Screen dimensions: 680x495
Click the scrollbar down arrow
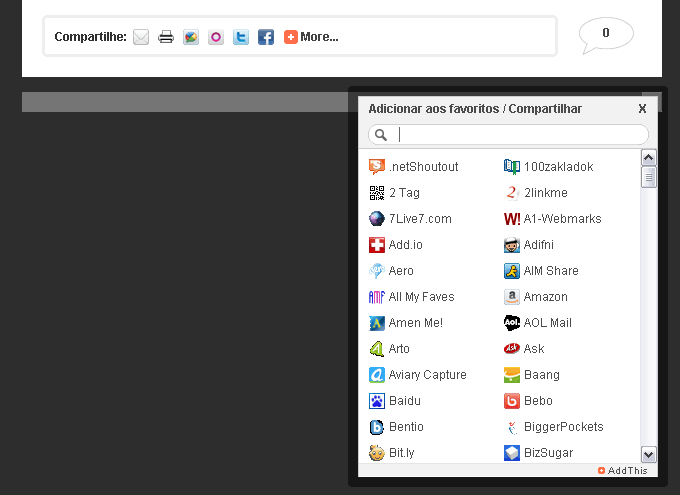(x=648, y=455)
